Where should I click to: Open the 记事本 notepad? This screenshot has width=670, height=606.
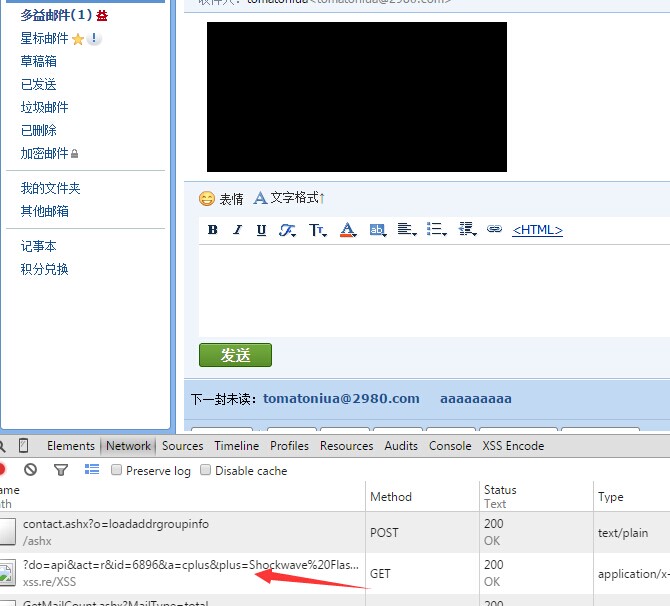[x=38, y=246]
